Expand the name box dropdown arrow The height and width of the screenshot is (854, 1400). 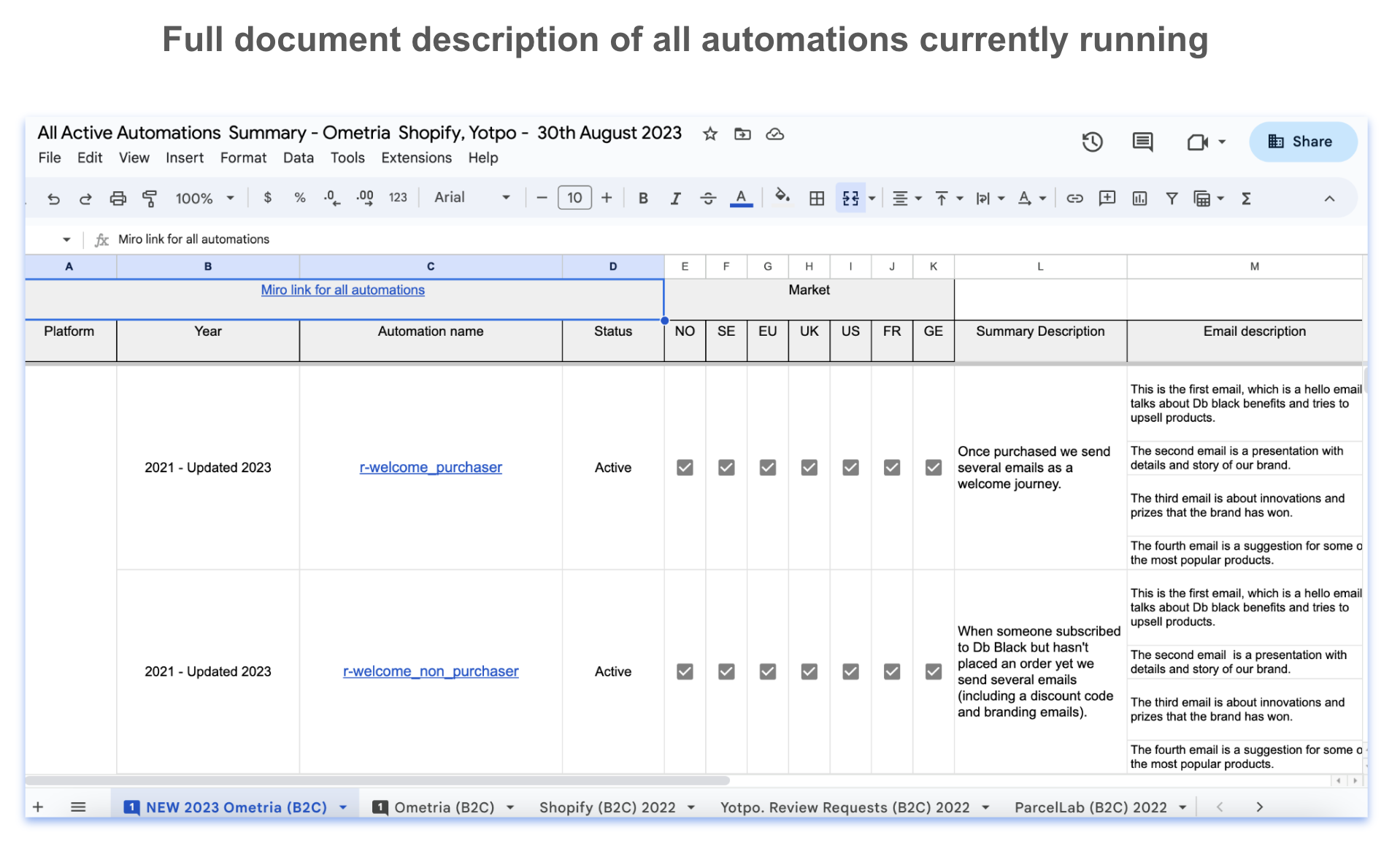pos(66,239)
